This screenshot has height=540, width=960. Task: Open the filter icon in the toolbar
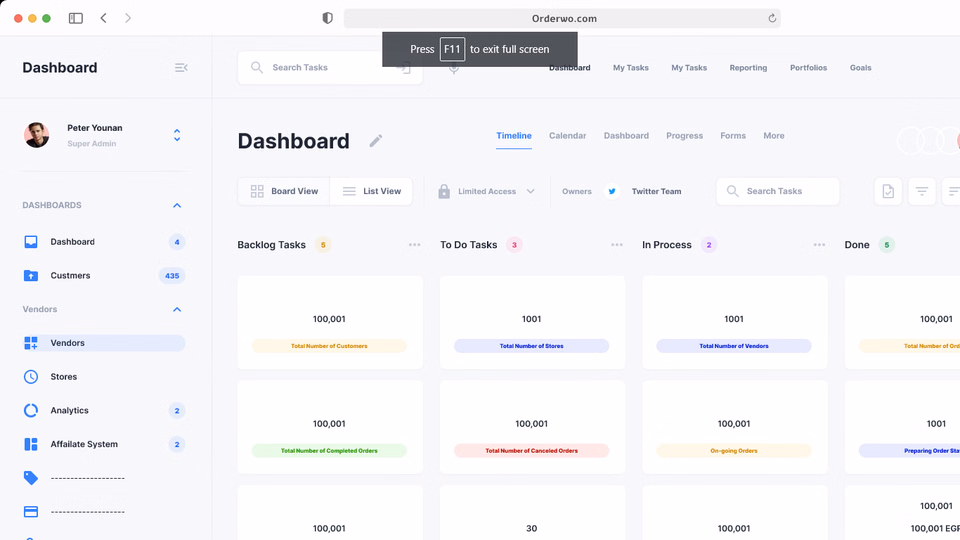coord(921,191)
